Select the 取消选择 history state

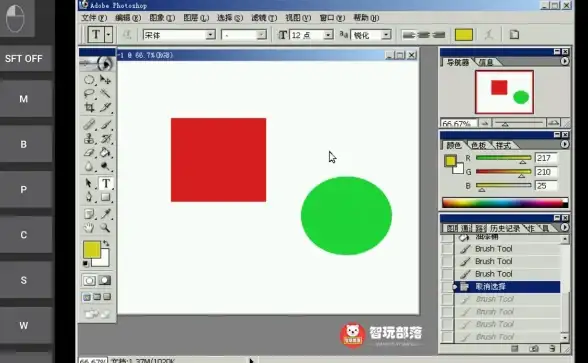507,286
